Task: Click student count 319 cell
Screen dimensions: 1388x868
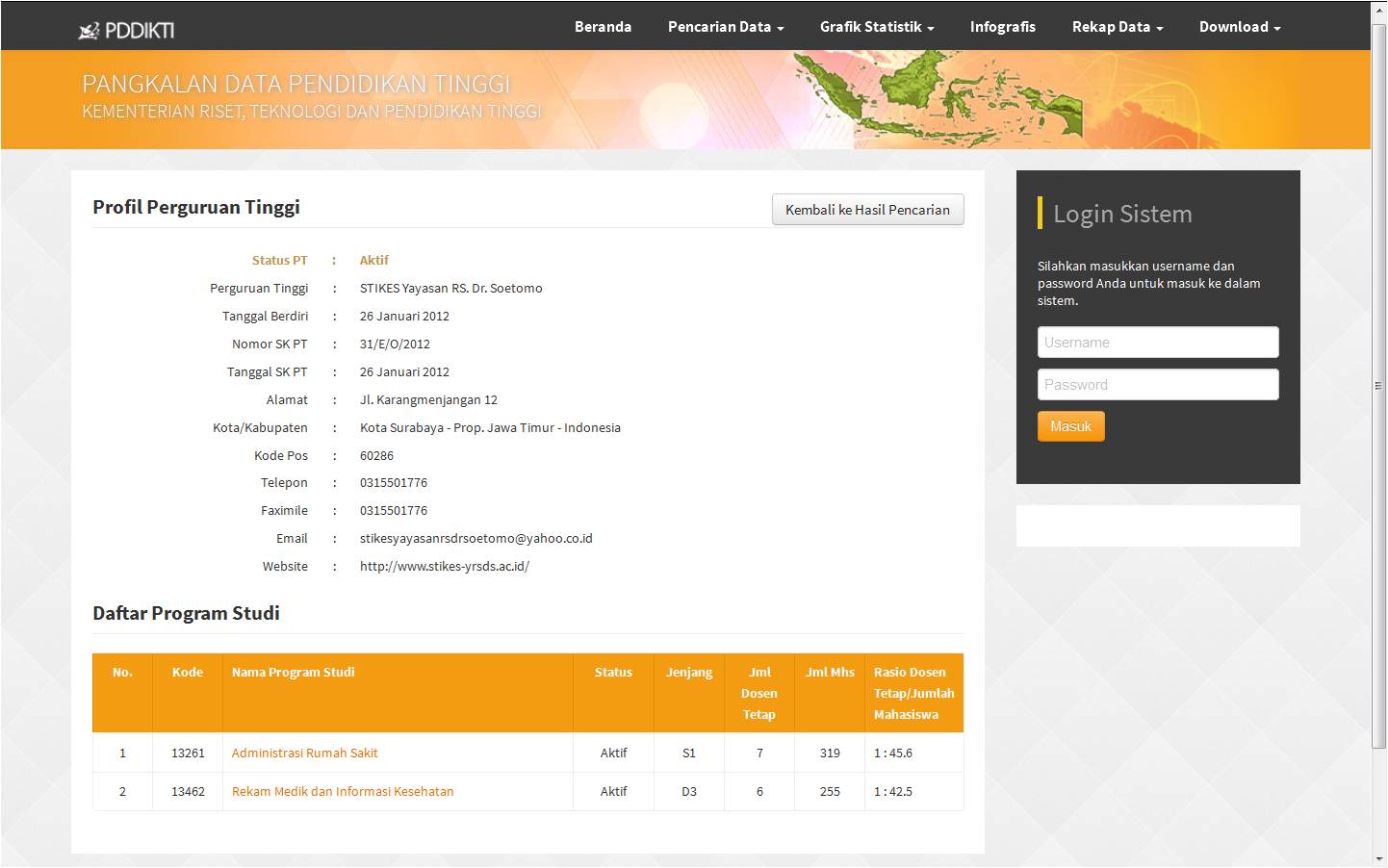Action: coord(830,753)
